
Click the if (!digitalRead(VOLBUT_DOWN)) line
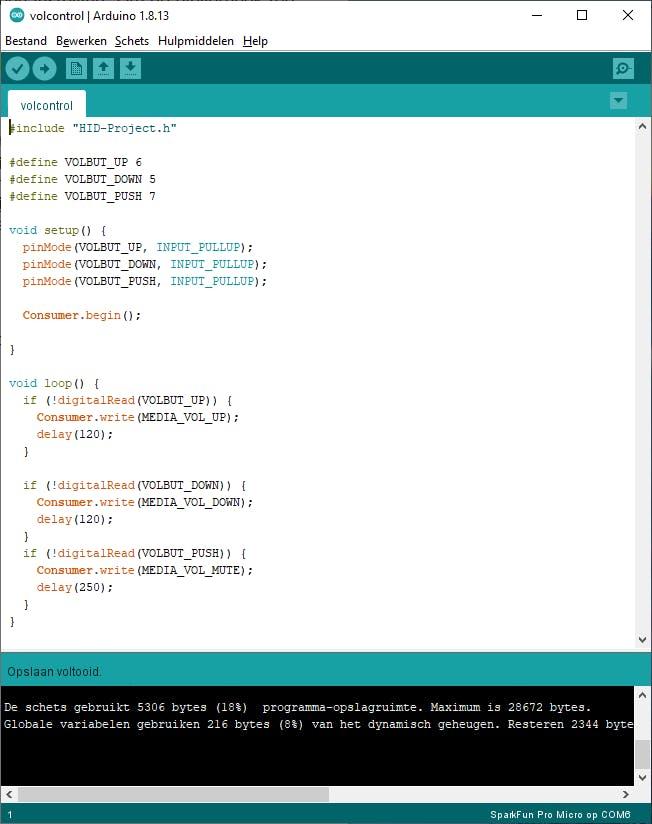(134, 485)
